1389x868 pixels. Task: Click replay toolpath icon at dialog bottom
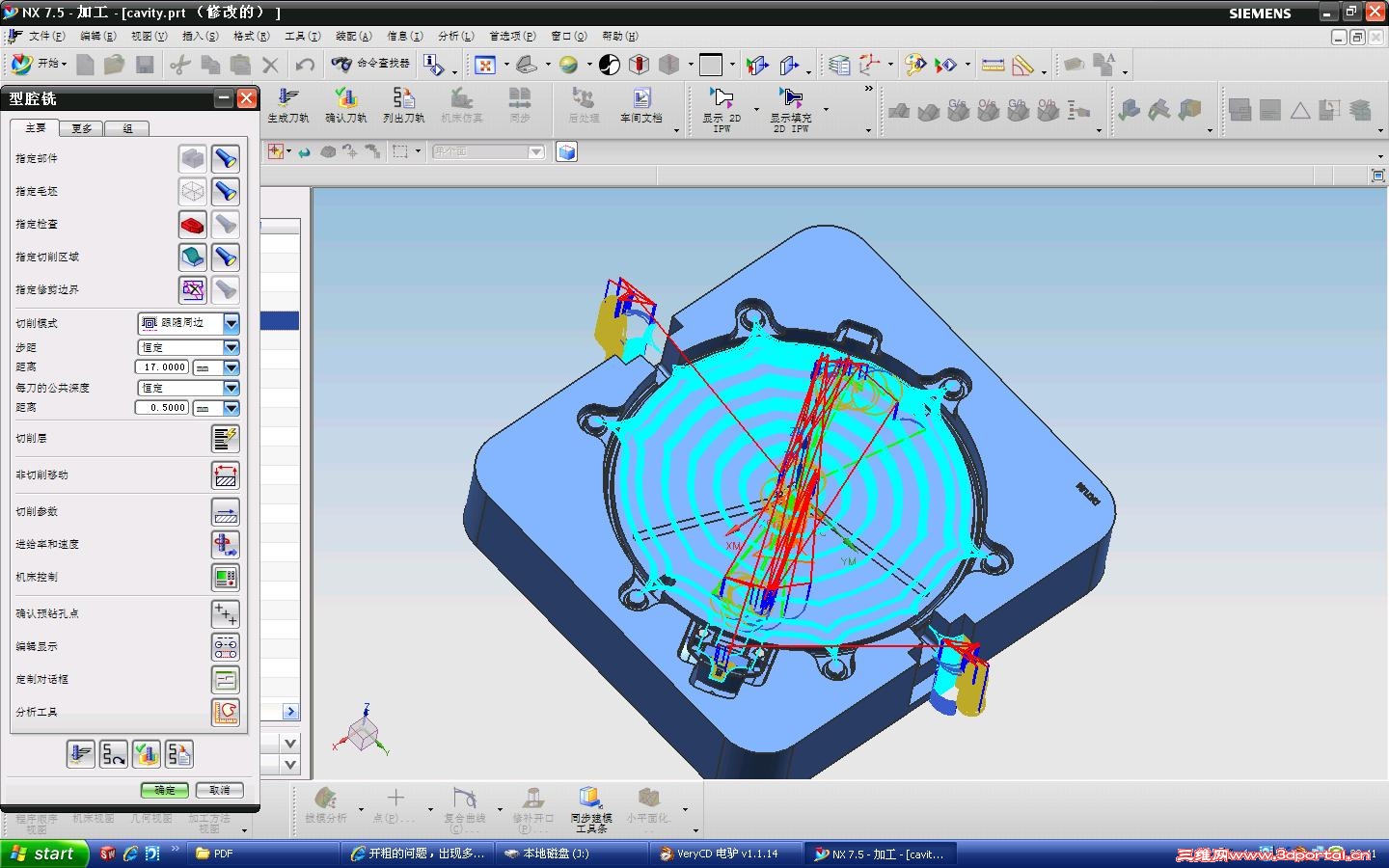(114, 754)
